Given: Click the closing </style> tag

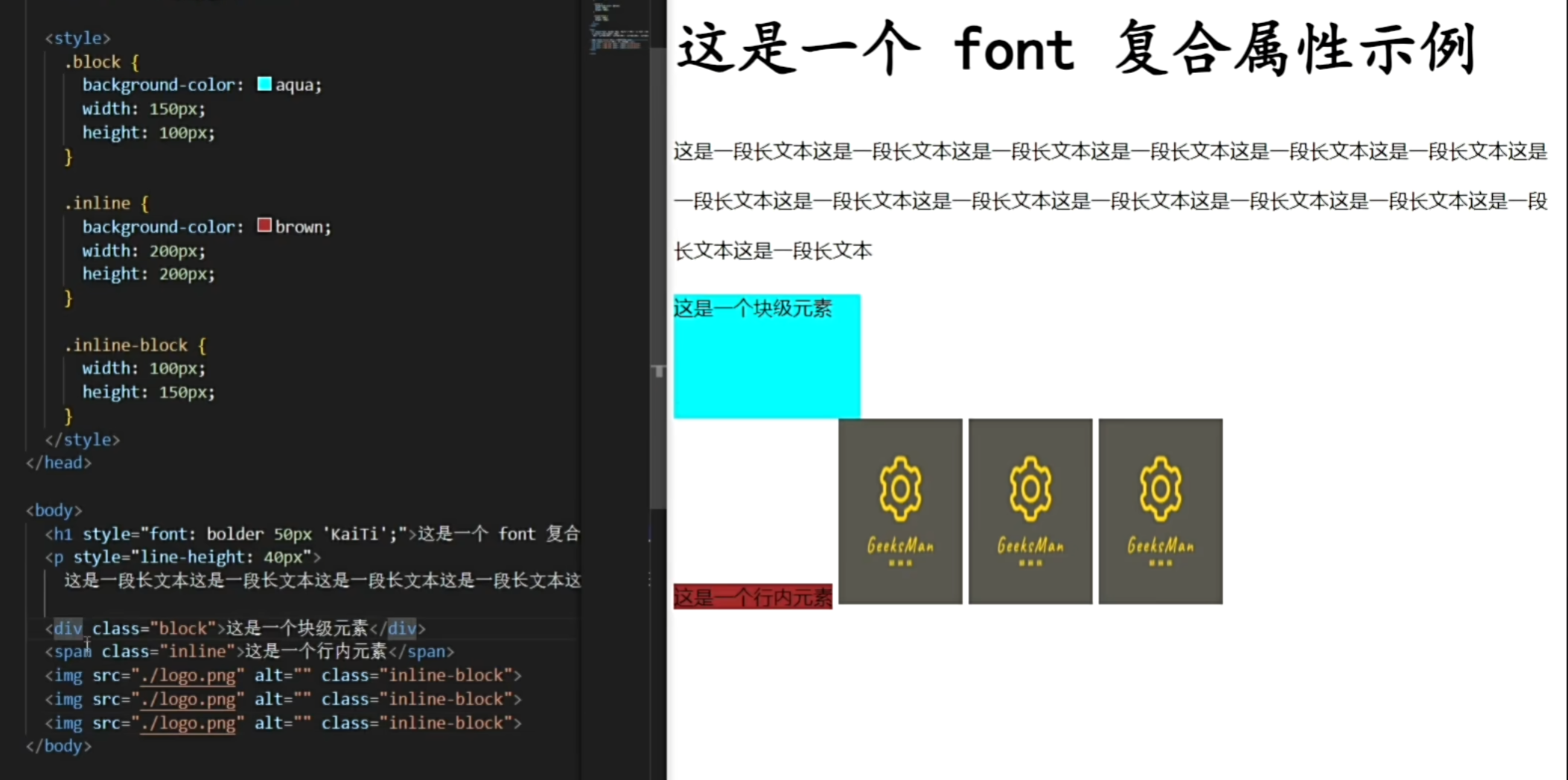Looking at the screenshot, I should pos(82,440).
